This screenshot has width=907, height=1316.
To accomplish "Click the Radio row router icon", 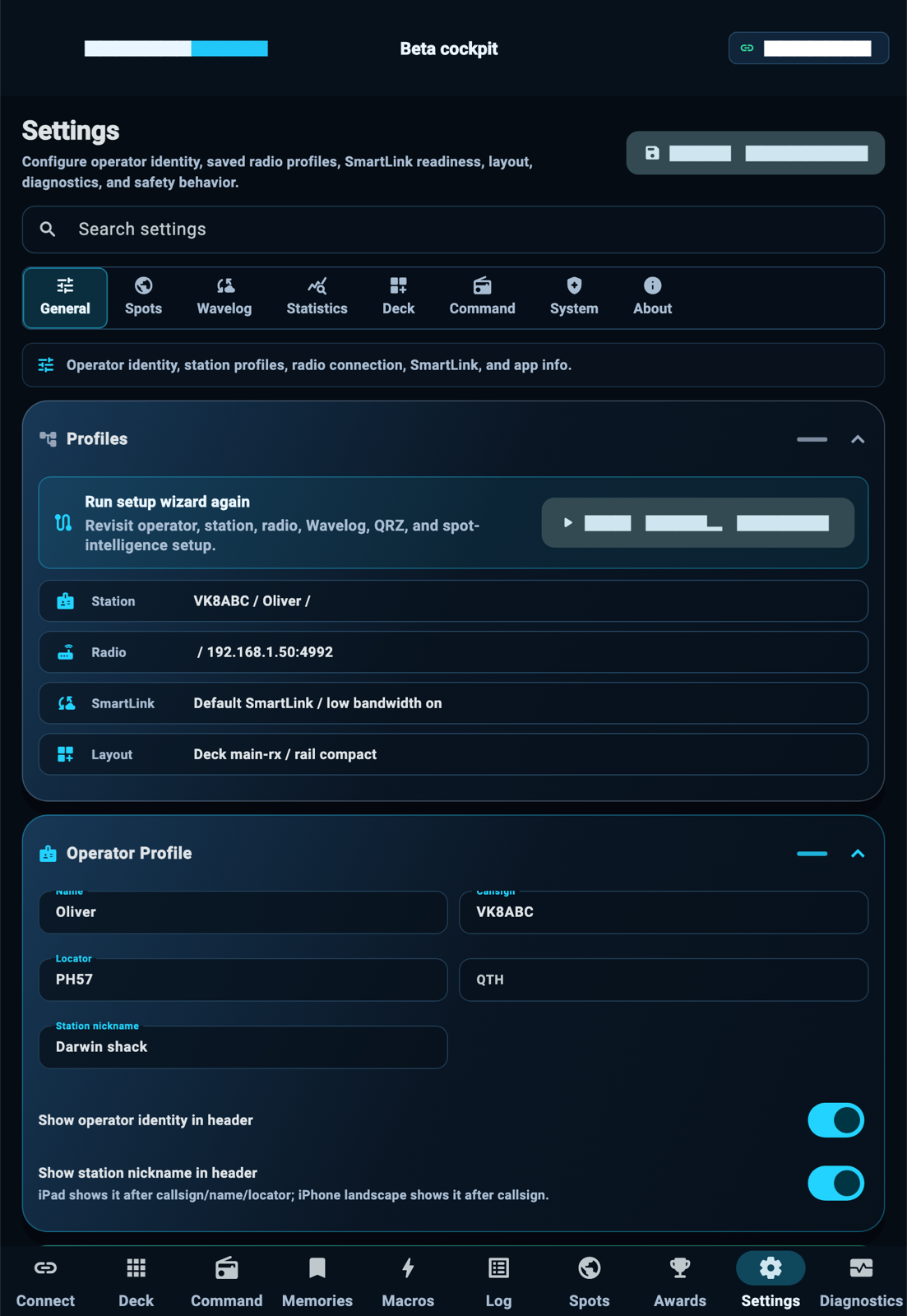I will (66, 652).
